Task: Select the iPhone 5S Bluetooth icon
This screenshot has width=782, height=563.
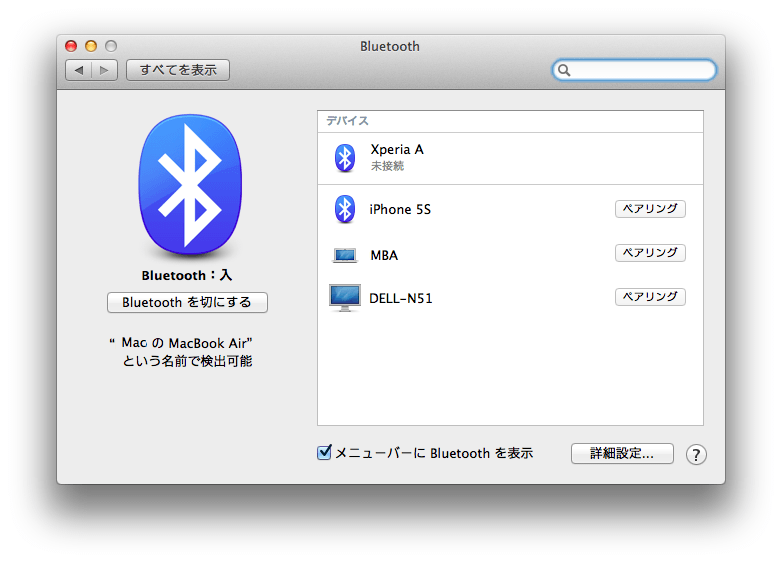Action: click(345, 209)
